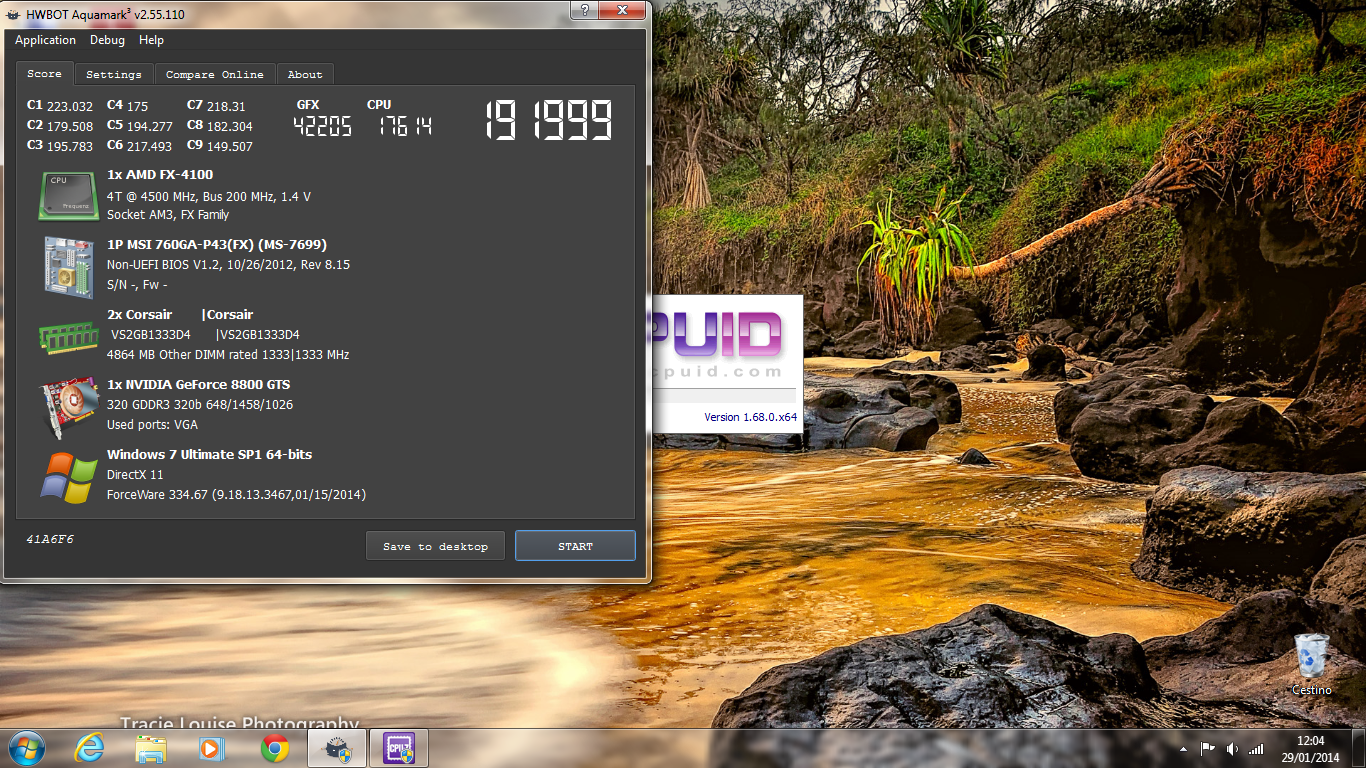Image resolution: width=1366 pixels, height=768 pixels.
Task: Open the Application menu
Action: [45, 40]
